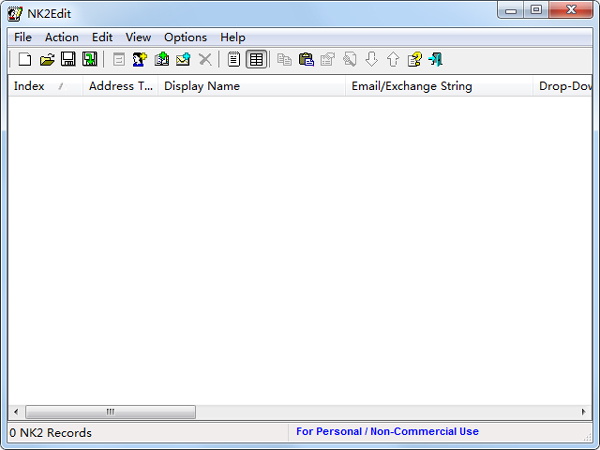600x450 pixels.
Task: Click '0 NK2 Records' status text
Action: pyautogui.click(x=51, y=433)
